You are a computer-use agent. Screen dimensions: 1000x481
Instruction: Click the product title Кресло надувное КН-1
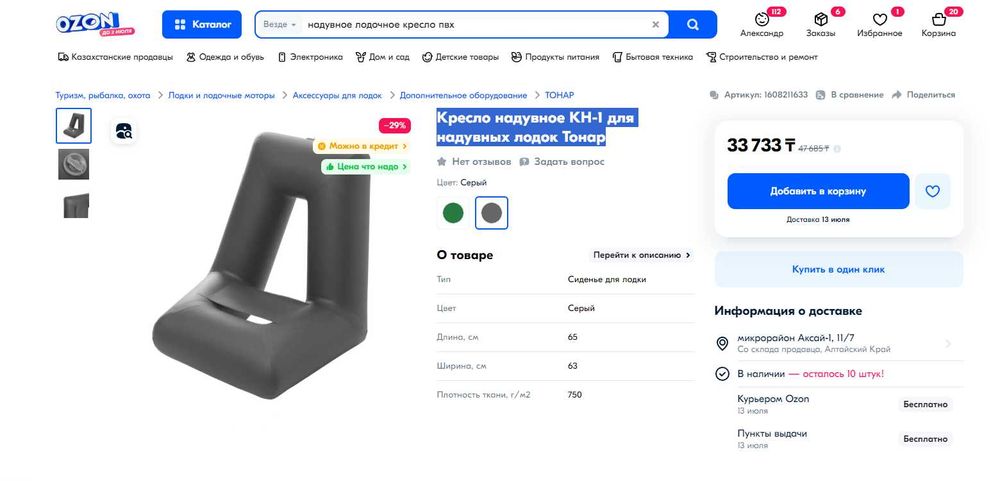(535, 128)
